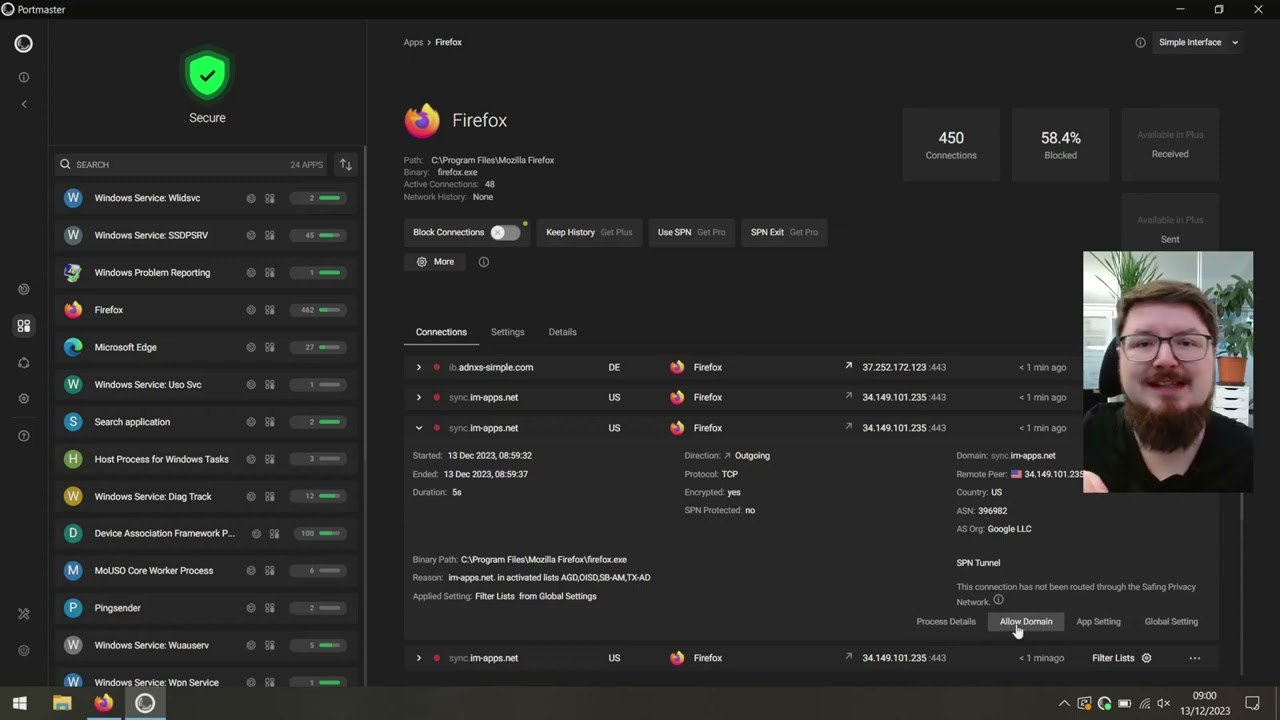
Task: Click the 58.4% Blocked stat card
Action: pyautogui.click(x=1061, y=145)
